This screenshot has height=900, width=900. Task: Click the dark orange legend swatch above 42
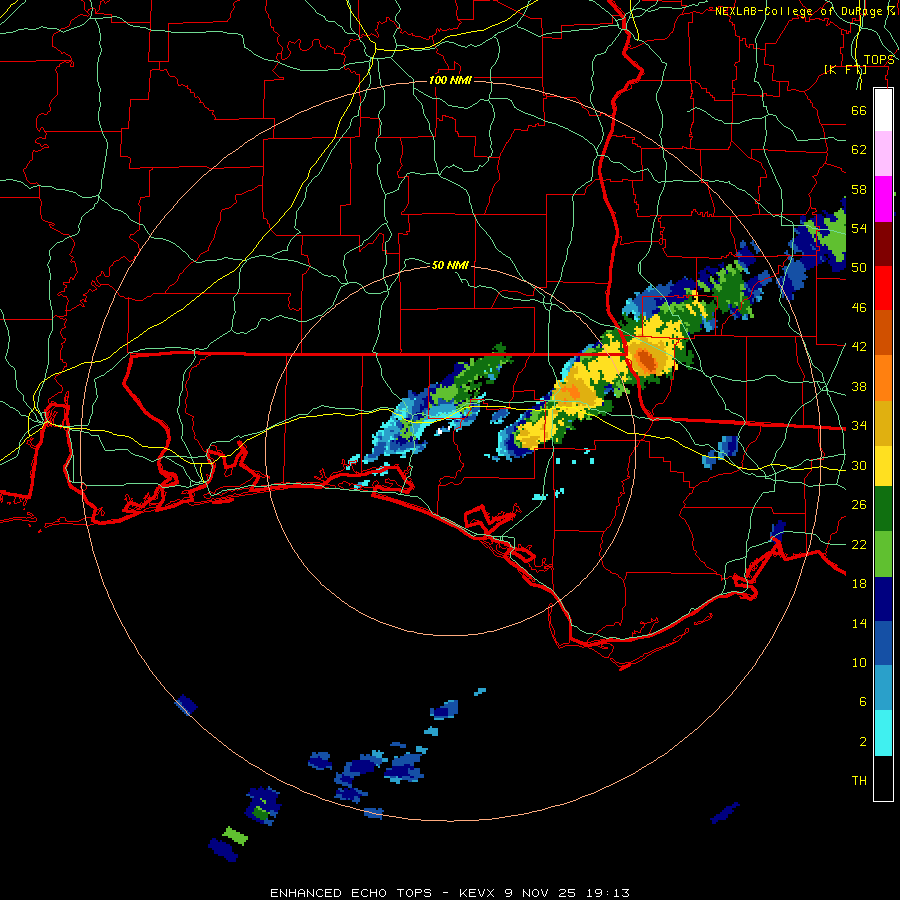pos(883,333)
